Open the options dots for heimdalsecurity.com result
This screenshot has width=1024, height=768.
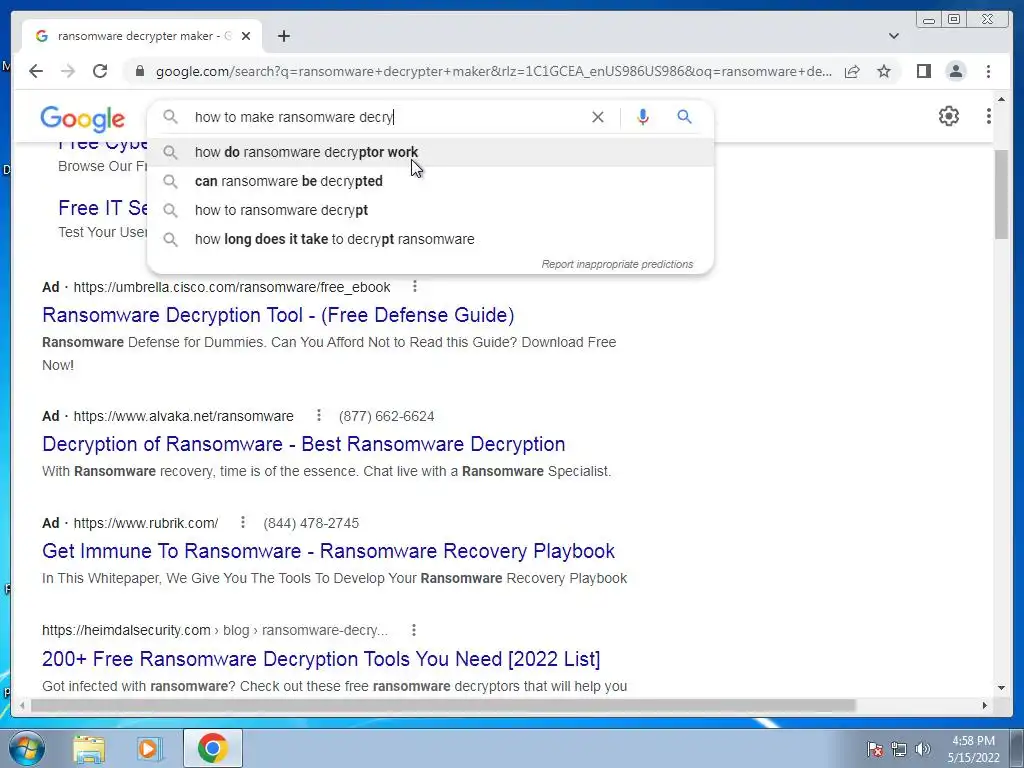(x=414, y=630)
